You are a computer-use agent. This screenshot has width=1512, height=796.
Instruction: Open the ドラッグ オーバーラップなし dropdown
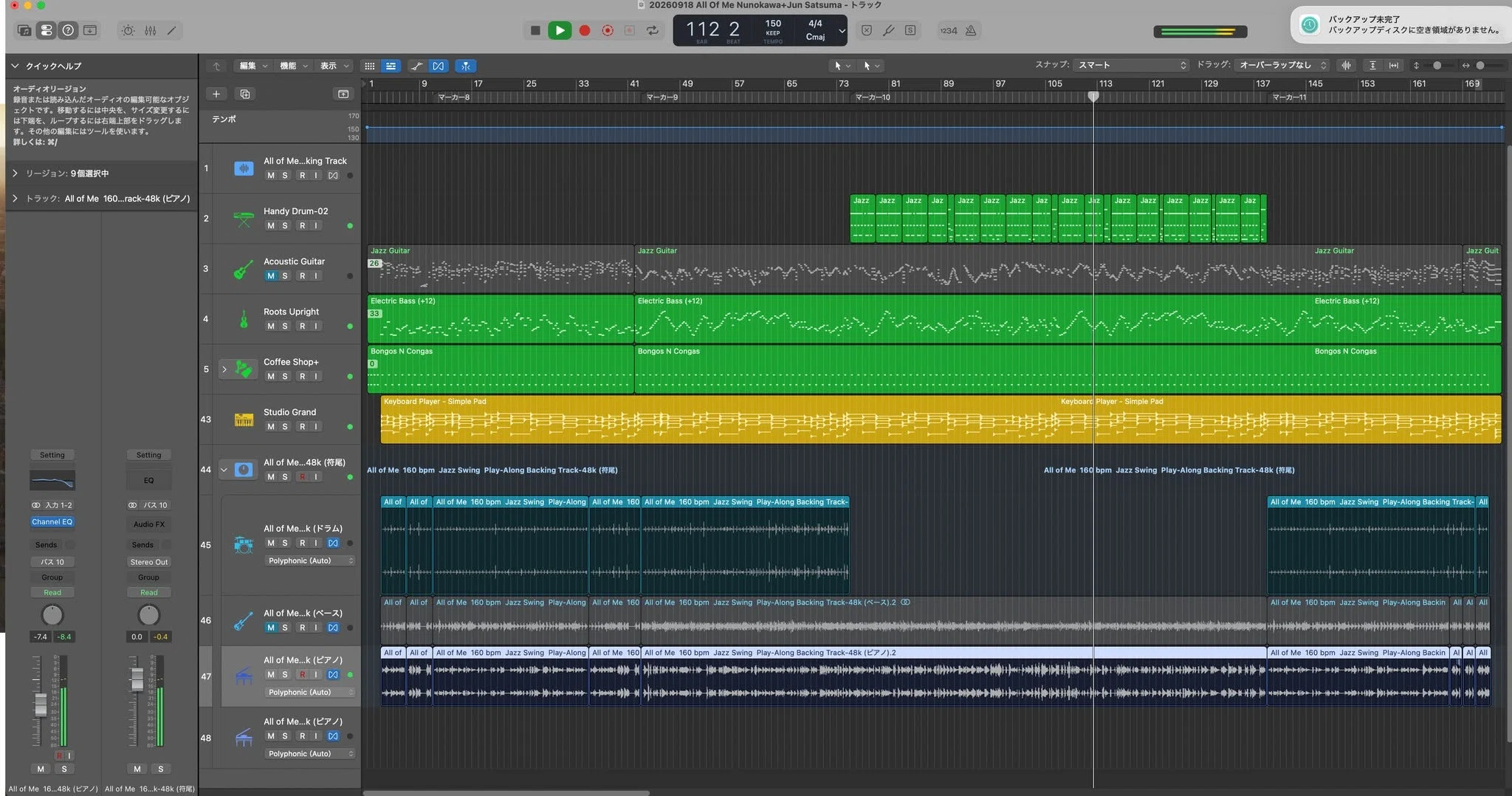point(1283,65)
